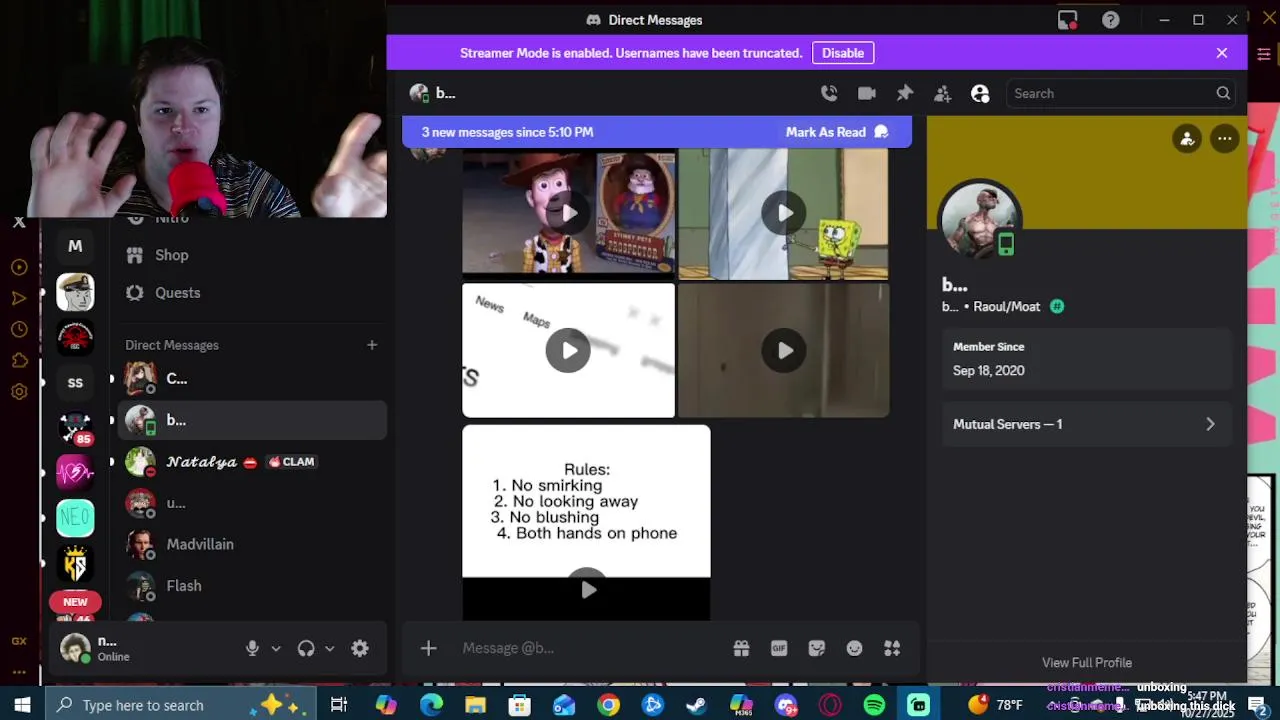
Task: Open the sailor hat meme server
Action: coord(75,293)
